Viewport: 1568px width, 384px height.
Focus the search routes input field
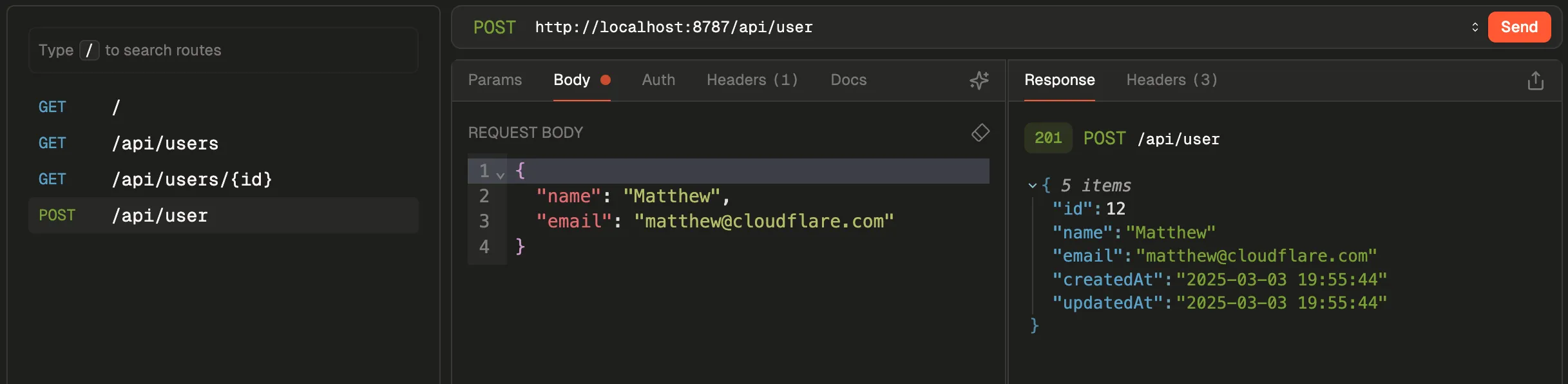[x=223, y=50]
